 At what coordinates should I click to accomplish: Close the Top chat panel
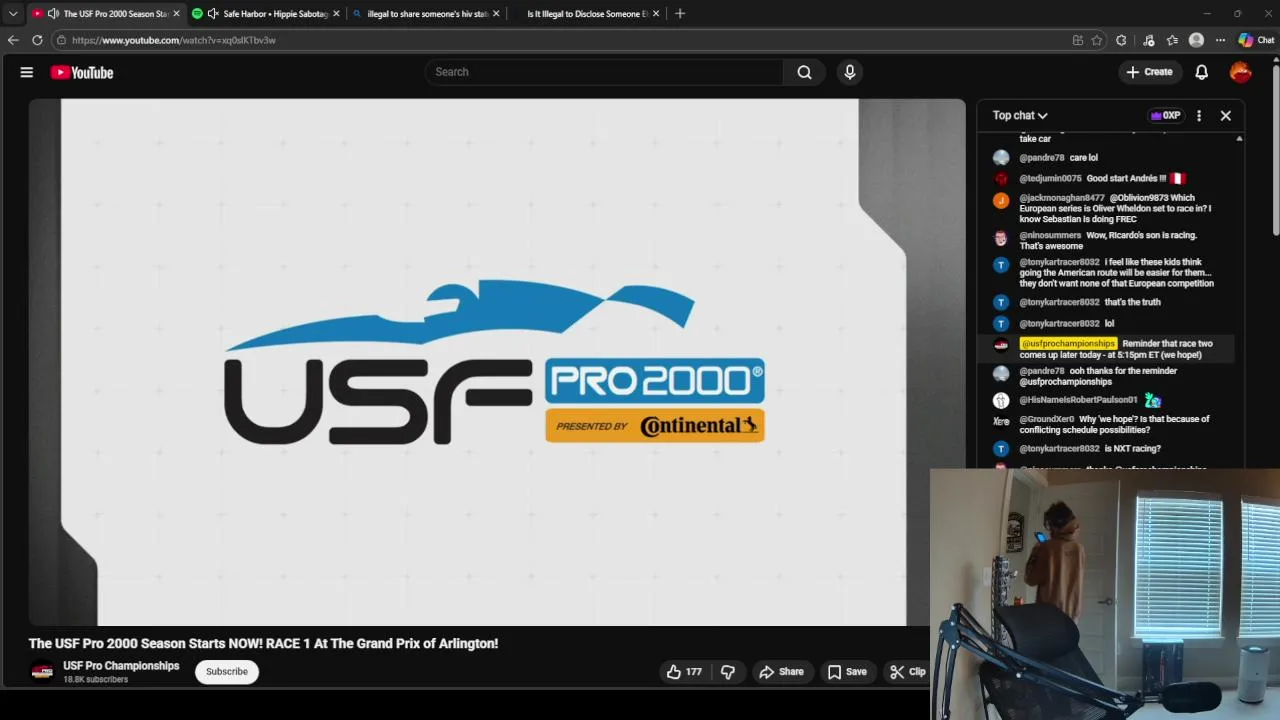click(1225, 115)
